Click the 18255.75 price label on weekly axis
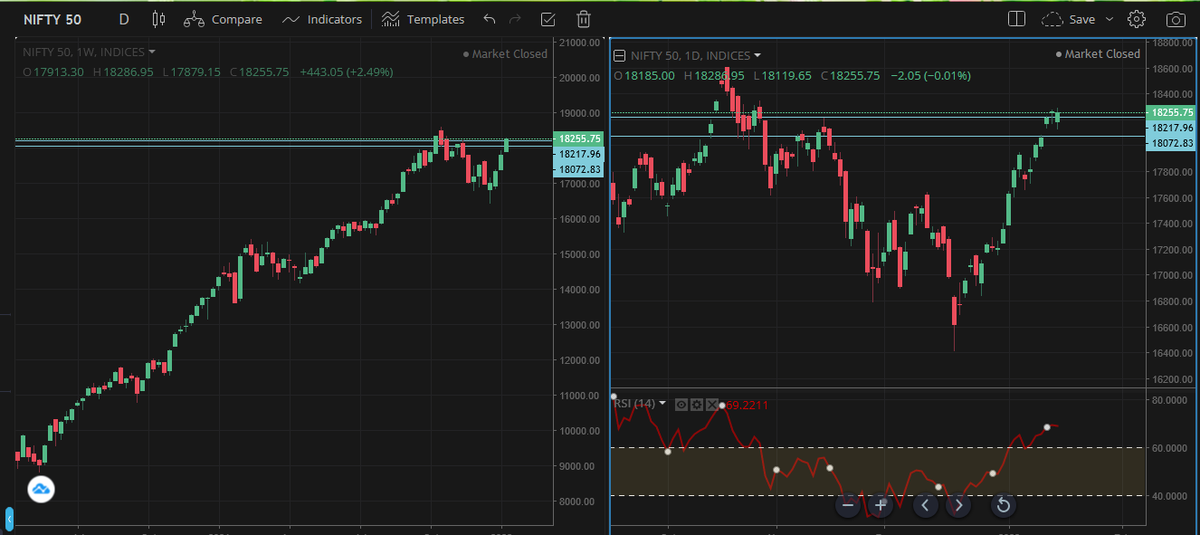The image size is (1200, 535). tap(579, 138)
